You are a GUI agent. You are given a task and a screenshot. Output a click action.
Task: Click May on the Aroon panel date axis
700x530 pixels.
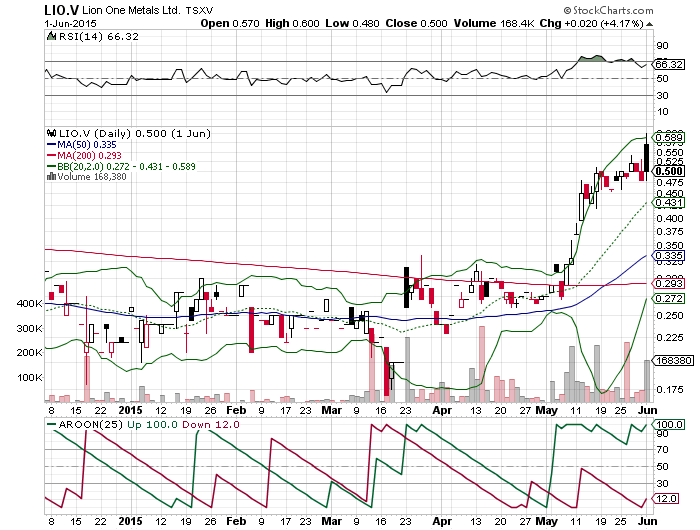[x=546, y=521]
